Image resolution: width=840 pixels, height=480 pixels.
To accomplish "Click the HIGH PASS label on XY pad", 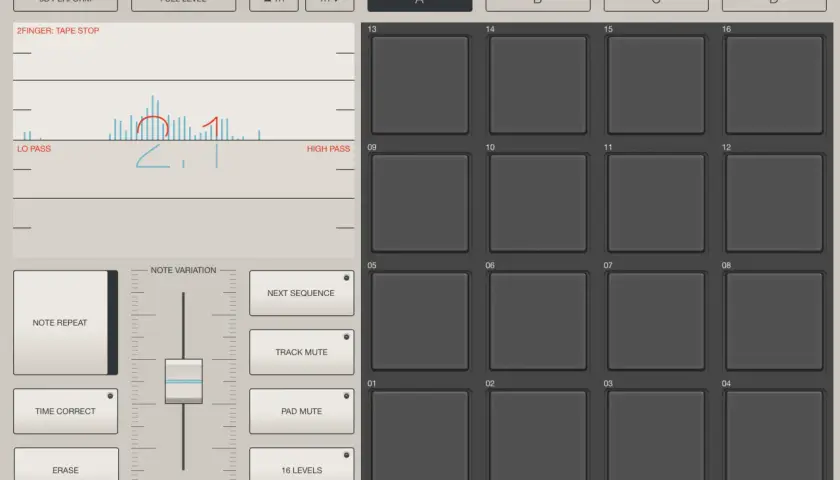I will (328, 149).
